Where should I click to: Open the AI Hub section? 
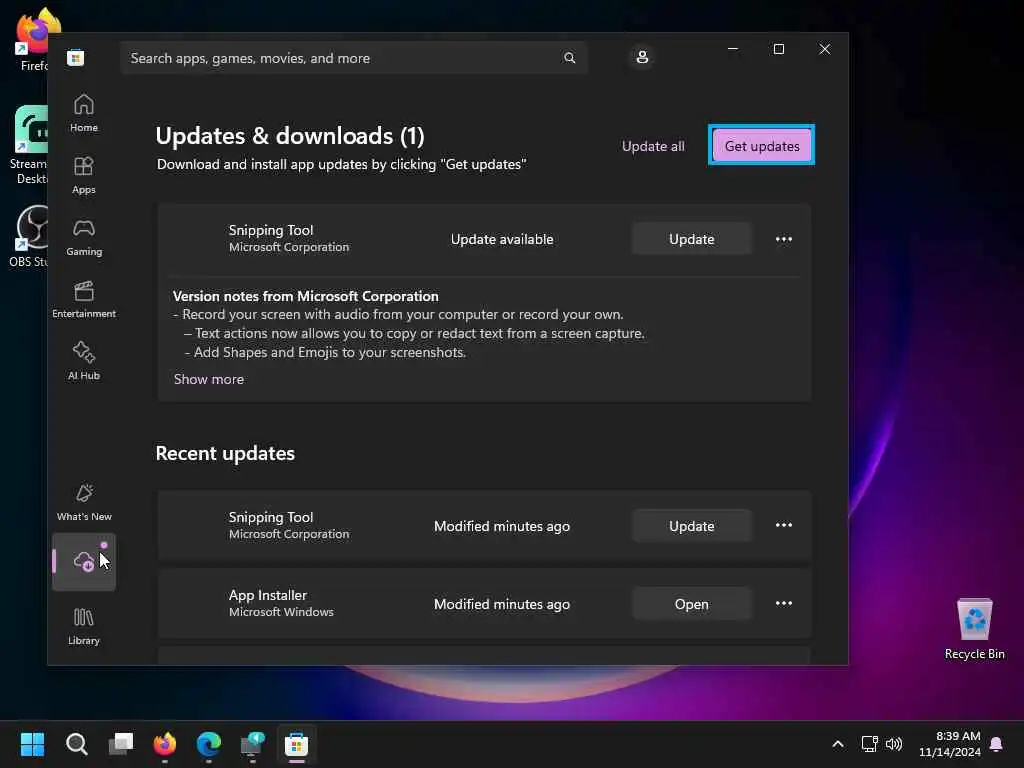click(84, 361)
